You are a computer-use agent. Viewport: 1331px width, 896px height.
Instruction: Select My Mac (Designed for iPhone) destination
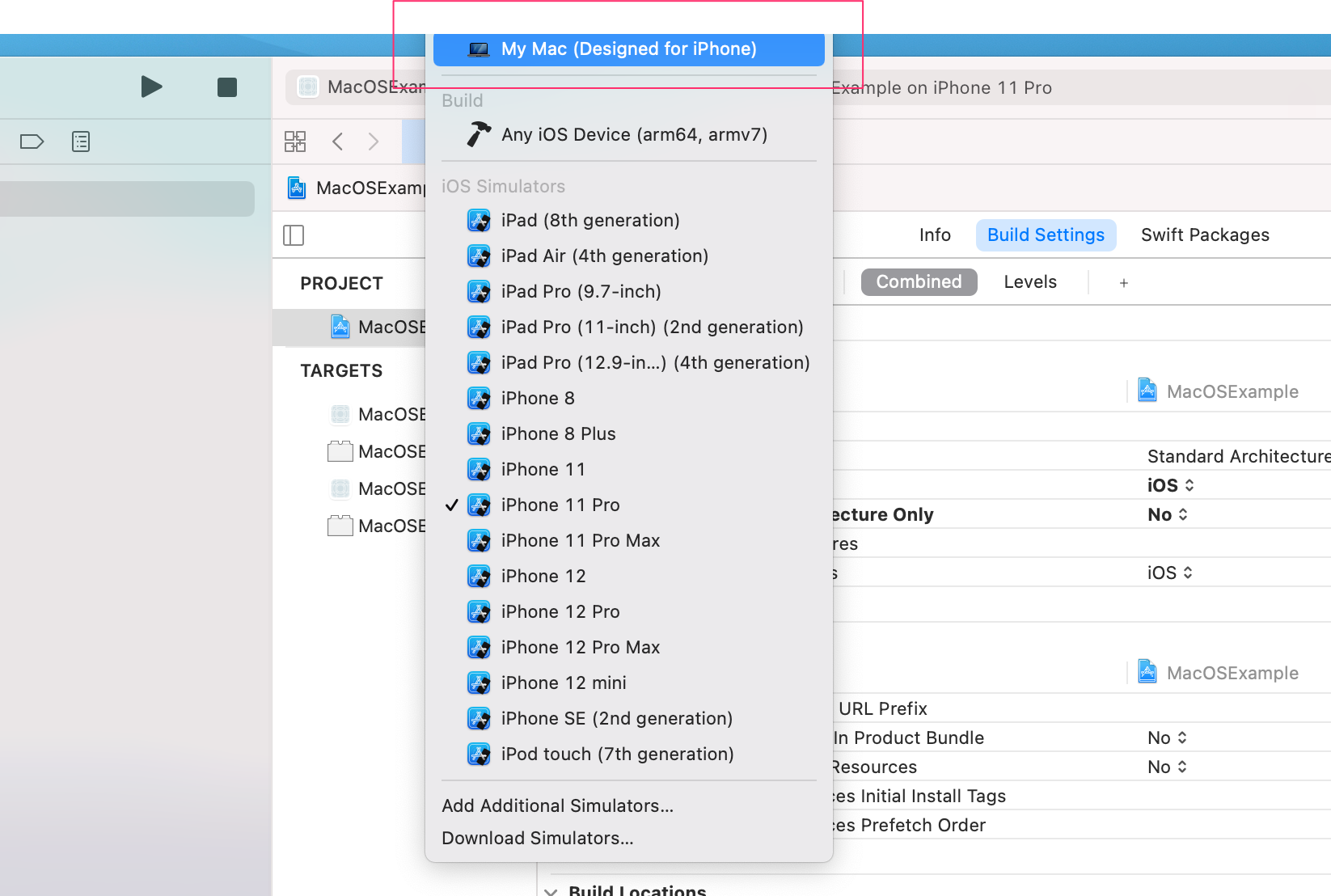(629, 49)
